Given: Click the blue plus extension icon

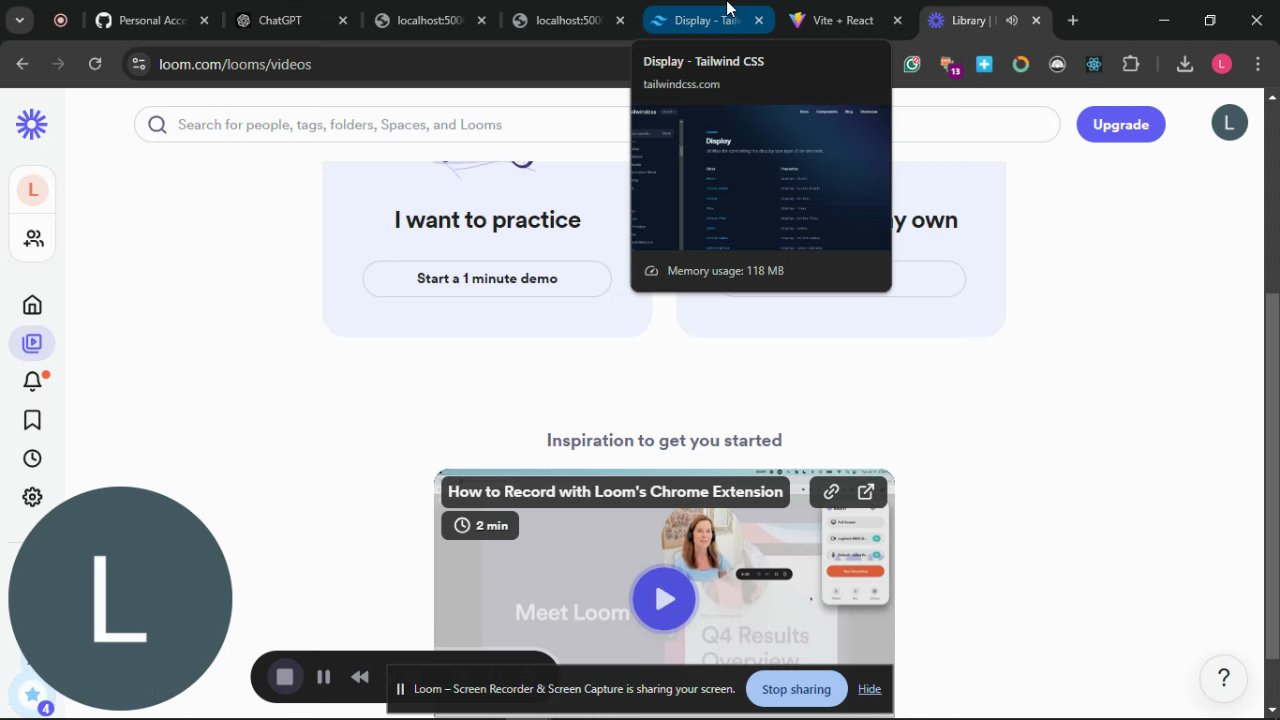Looking at the screenshot, I should point(984,64).
